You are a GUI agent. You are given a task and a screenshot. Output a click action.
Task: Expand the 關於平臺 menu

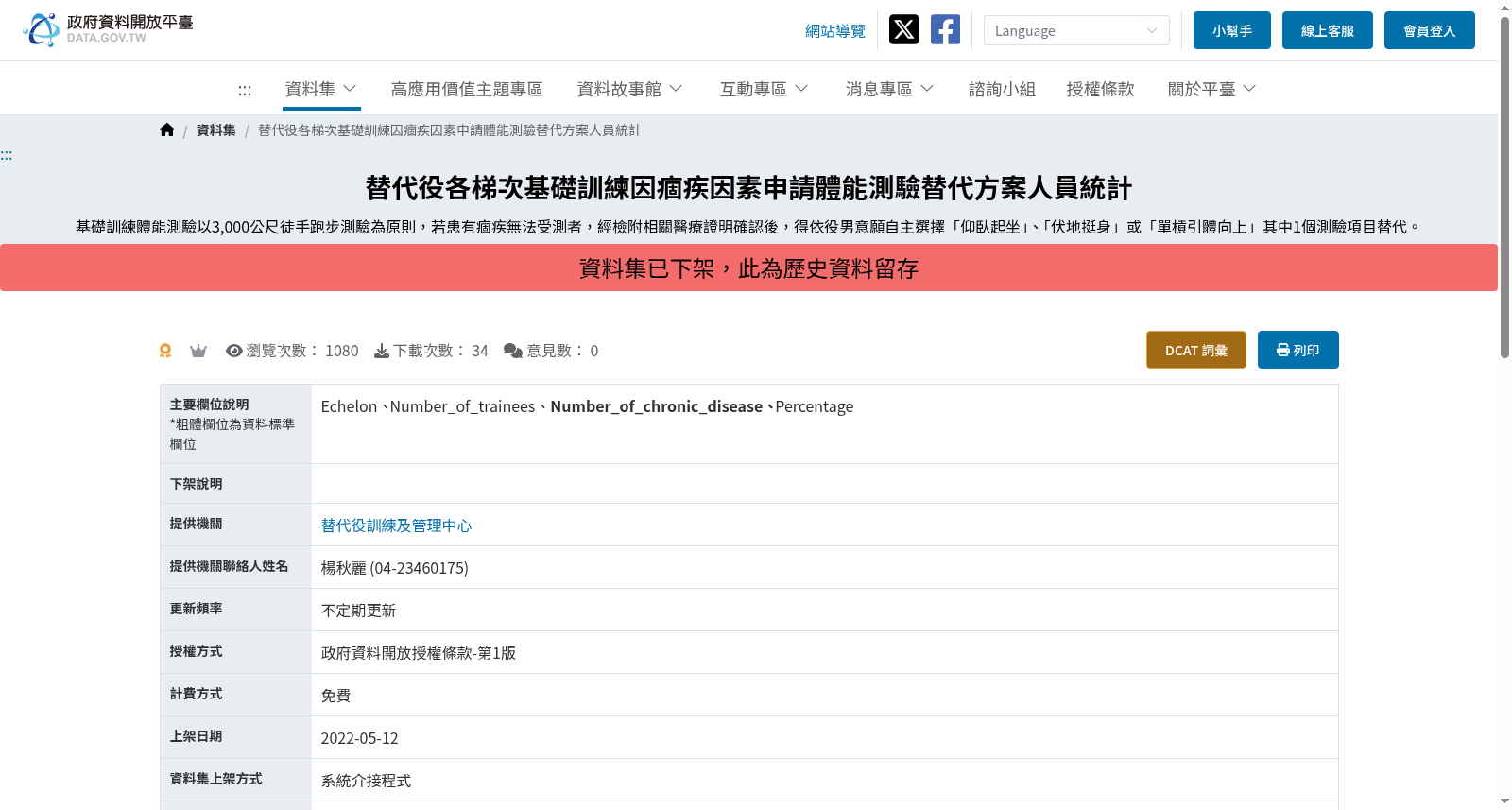(x=1211, y=89)
